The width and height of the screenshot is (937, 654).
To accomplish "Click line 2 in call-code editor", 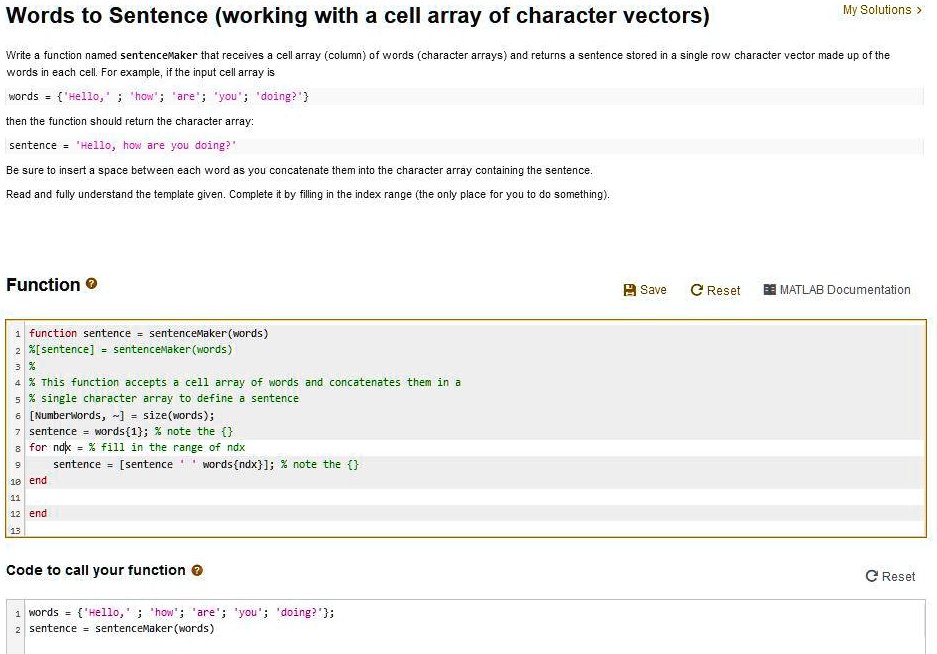I will coord(121,628).
